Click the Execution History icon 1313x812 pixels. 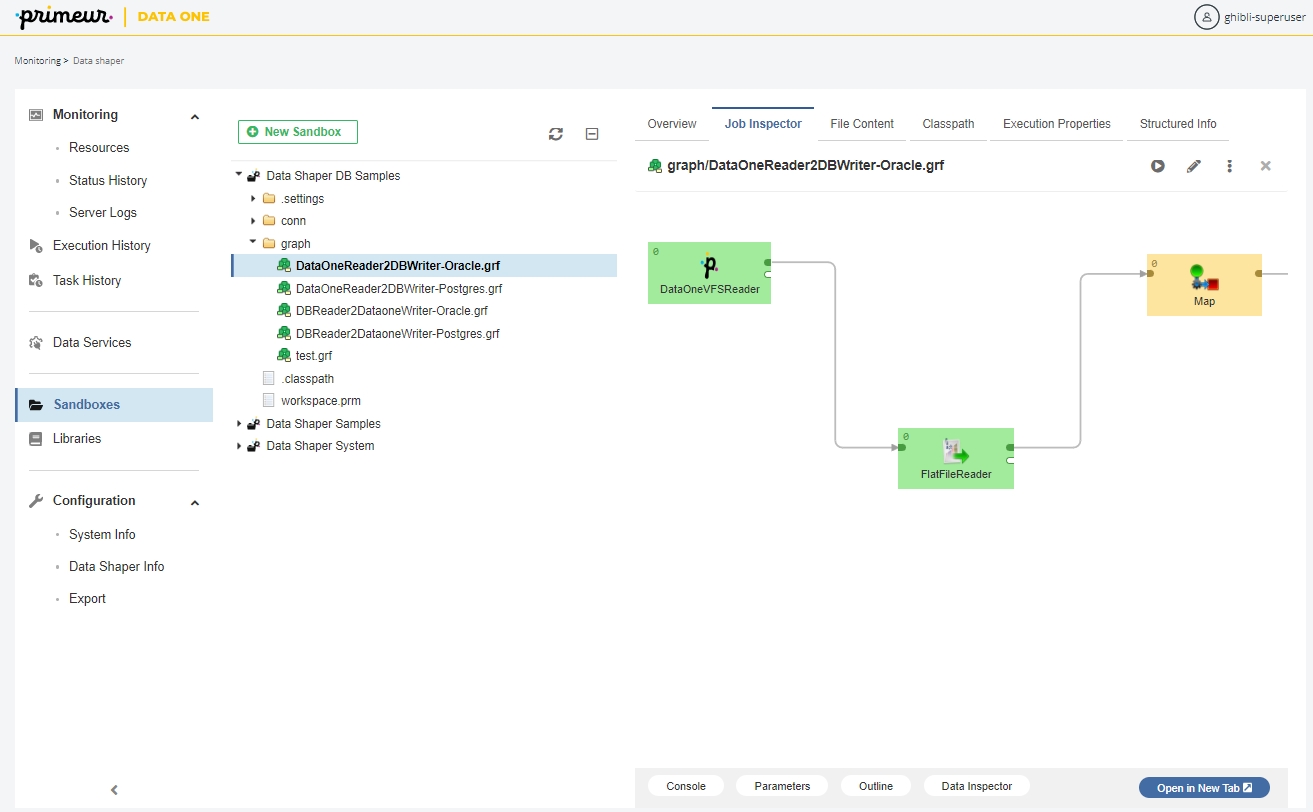36,246
